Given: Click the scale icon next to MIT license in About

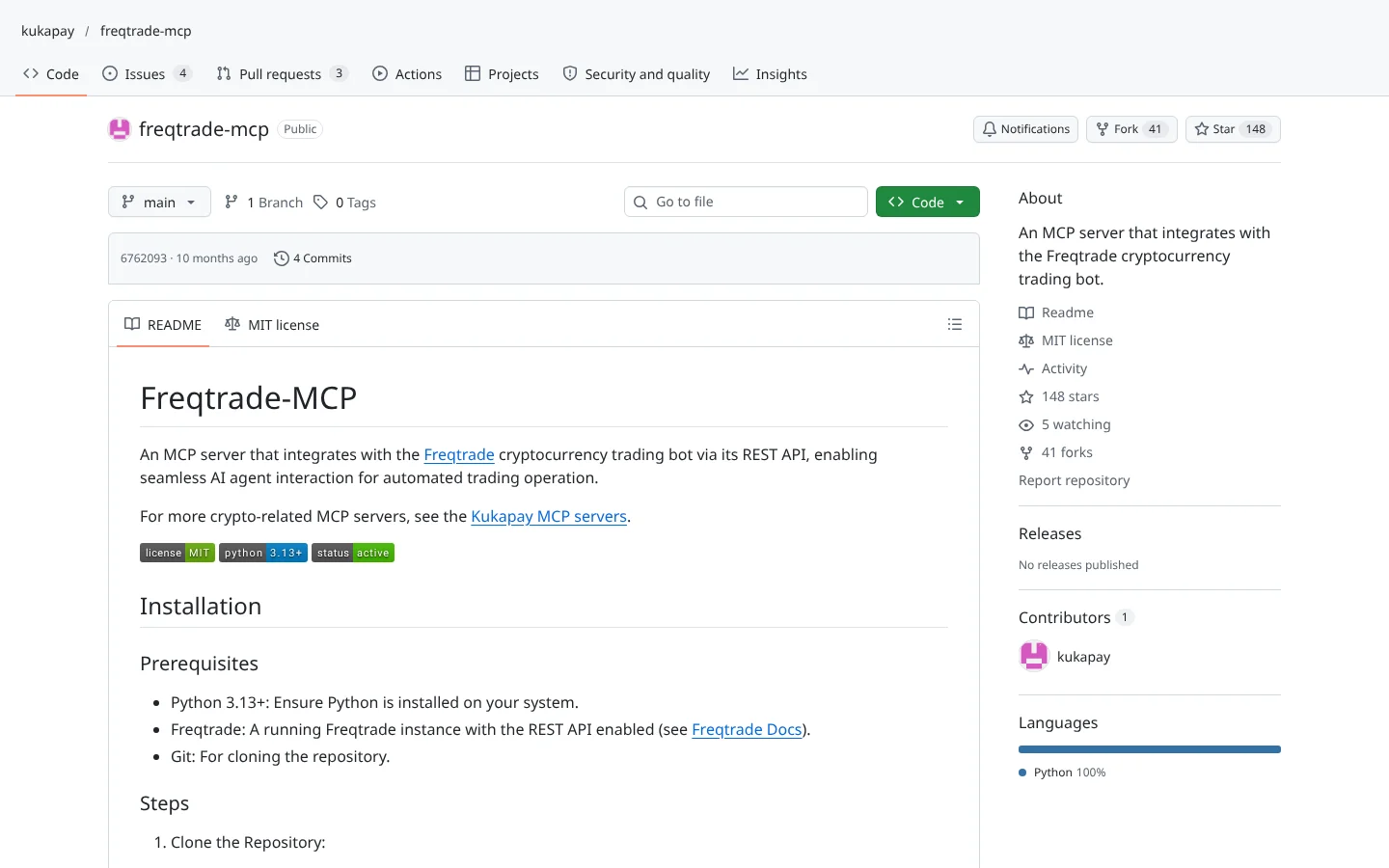Looking at the screenshot, I should click(1026, 340).
